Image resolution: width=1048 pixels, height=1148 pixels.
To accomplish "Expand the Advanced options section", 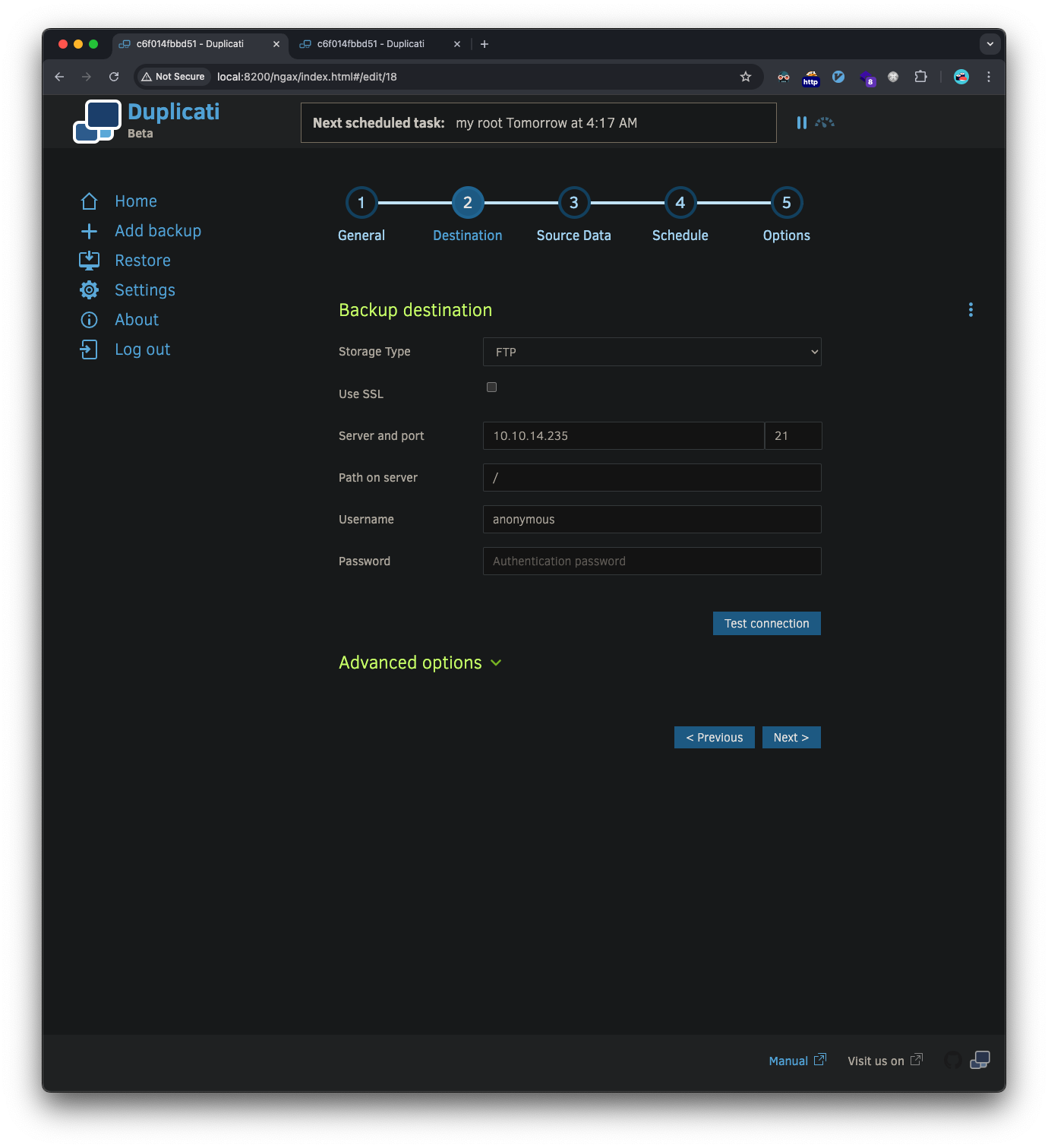I will pos(420,663).
